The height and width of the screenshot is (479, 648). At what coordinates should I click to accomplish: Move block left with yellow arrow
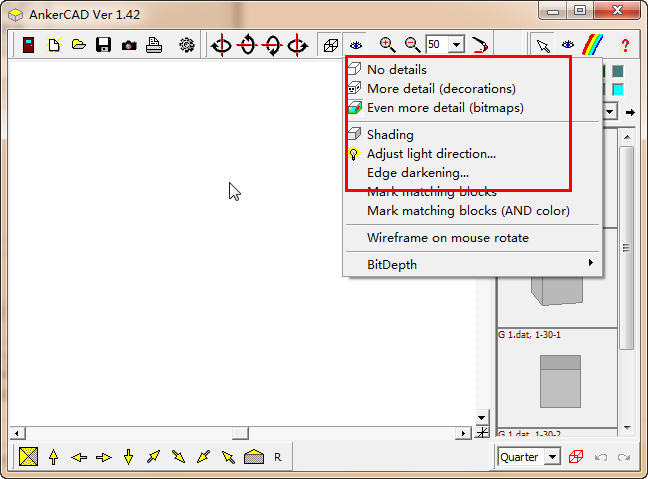point(79,458)
